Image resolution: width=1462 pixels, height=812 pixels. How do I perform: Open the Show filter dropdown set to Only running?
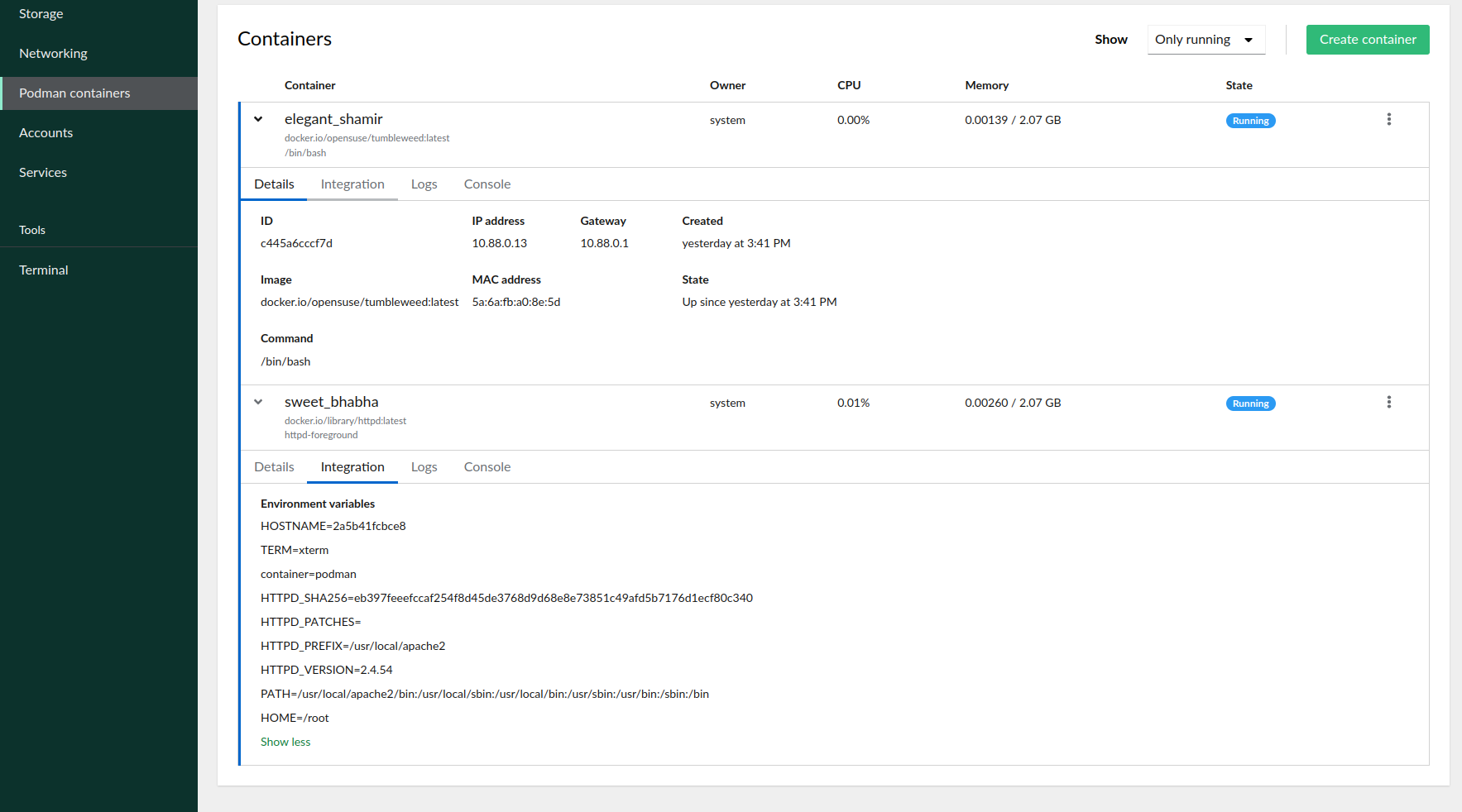click(x=1206, y=39)
